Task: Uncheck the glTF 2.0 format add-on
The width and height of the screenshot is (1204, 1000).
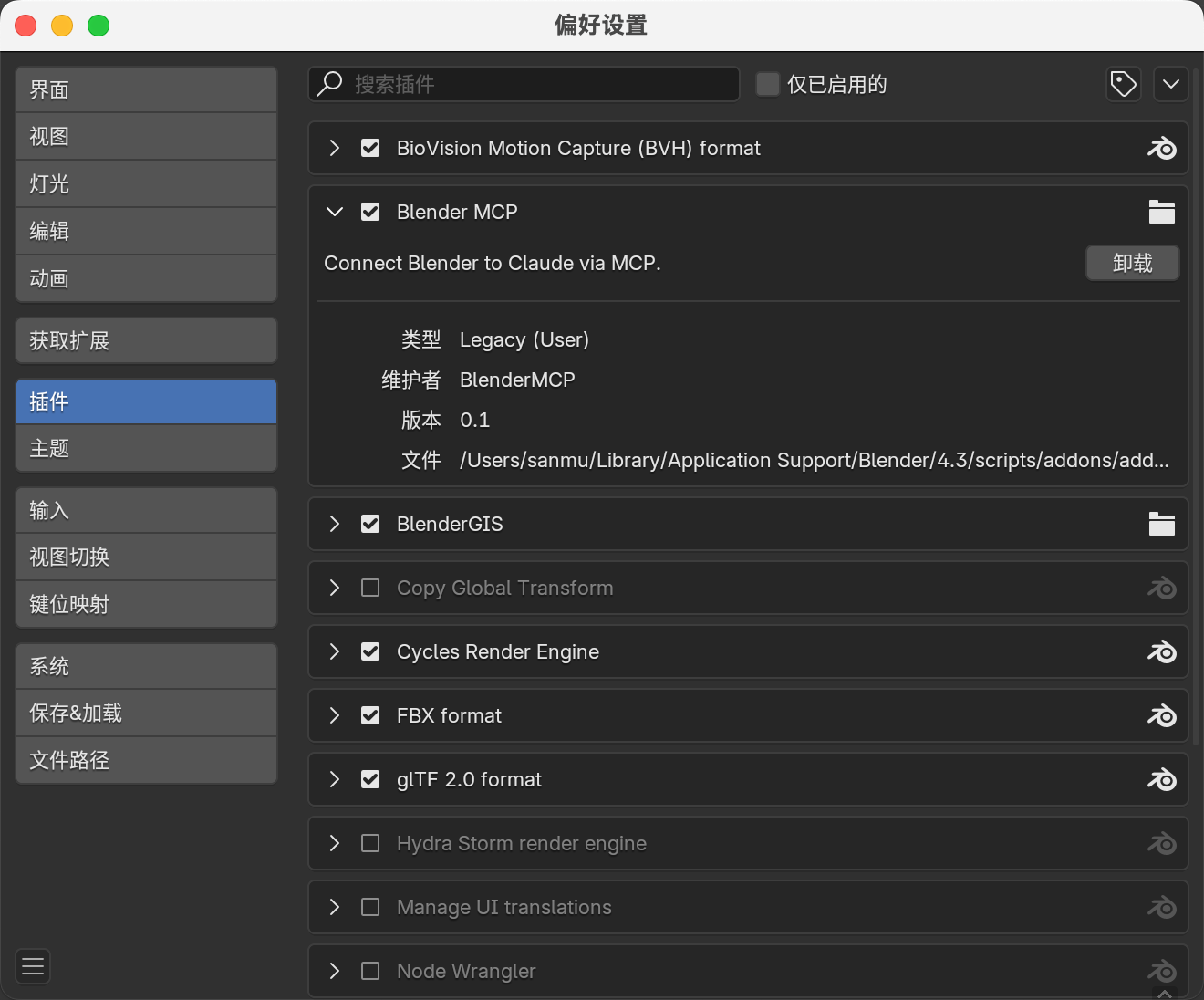Action: click(x=370, y=779)
